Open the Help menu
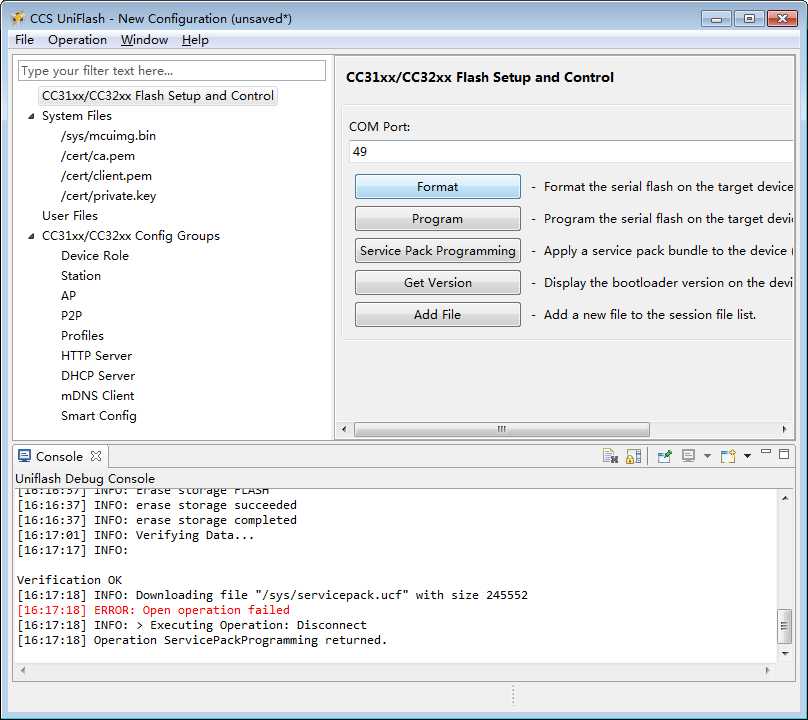The image size is (808, 720). tap(195, 40)
